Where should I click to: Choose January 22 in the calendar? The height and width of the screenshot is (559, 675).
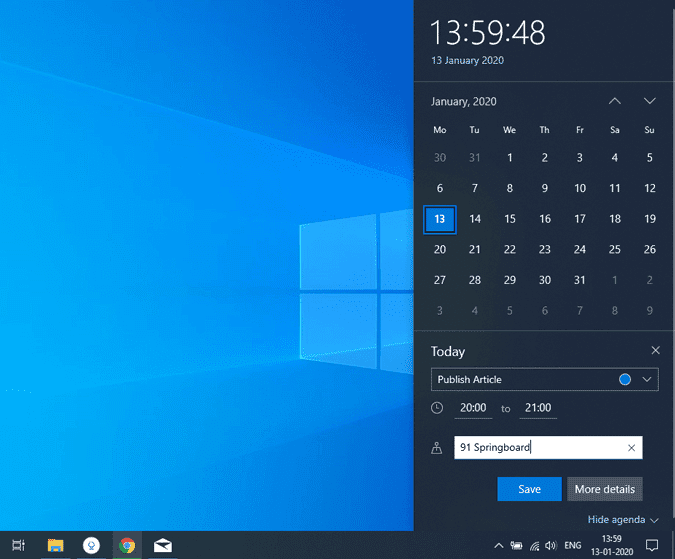[510, 250]
